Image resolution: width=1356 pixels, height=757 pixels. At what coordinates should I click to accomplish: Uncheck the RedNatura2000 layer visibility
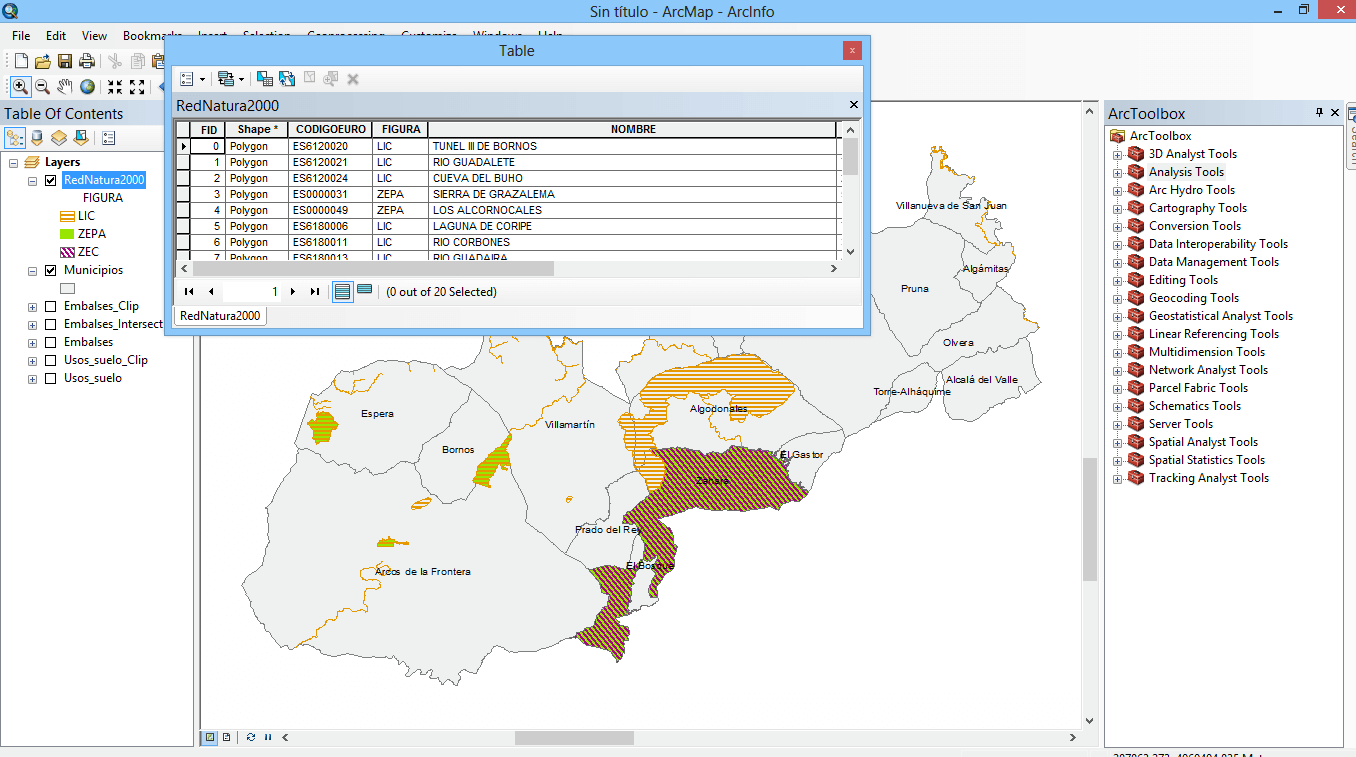[50, 181]
